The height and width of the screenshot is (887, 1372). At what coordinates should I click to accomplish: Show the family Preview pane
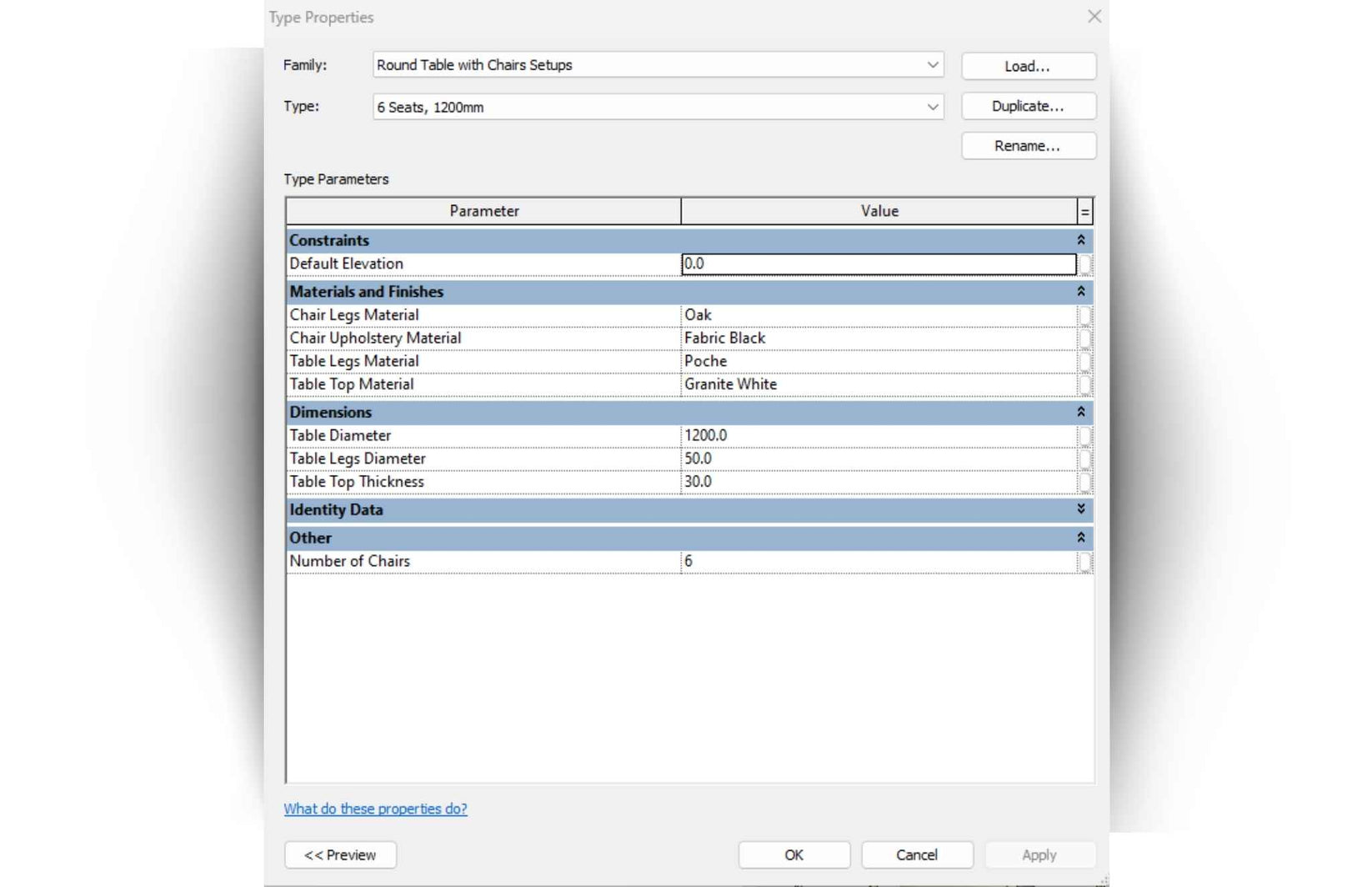339,854
